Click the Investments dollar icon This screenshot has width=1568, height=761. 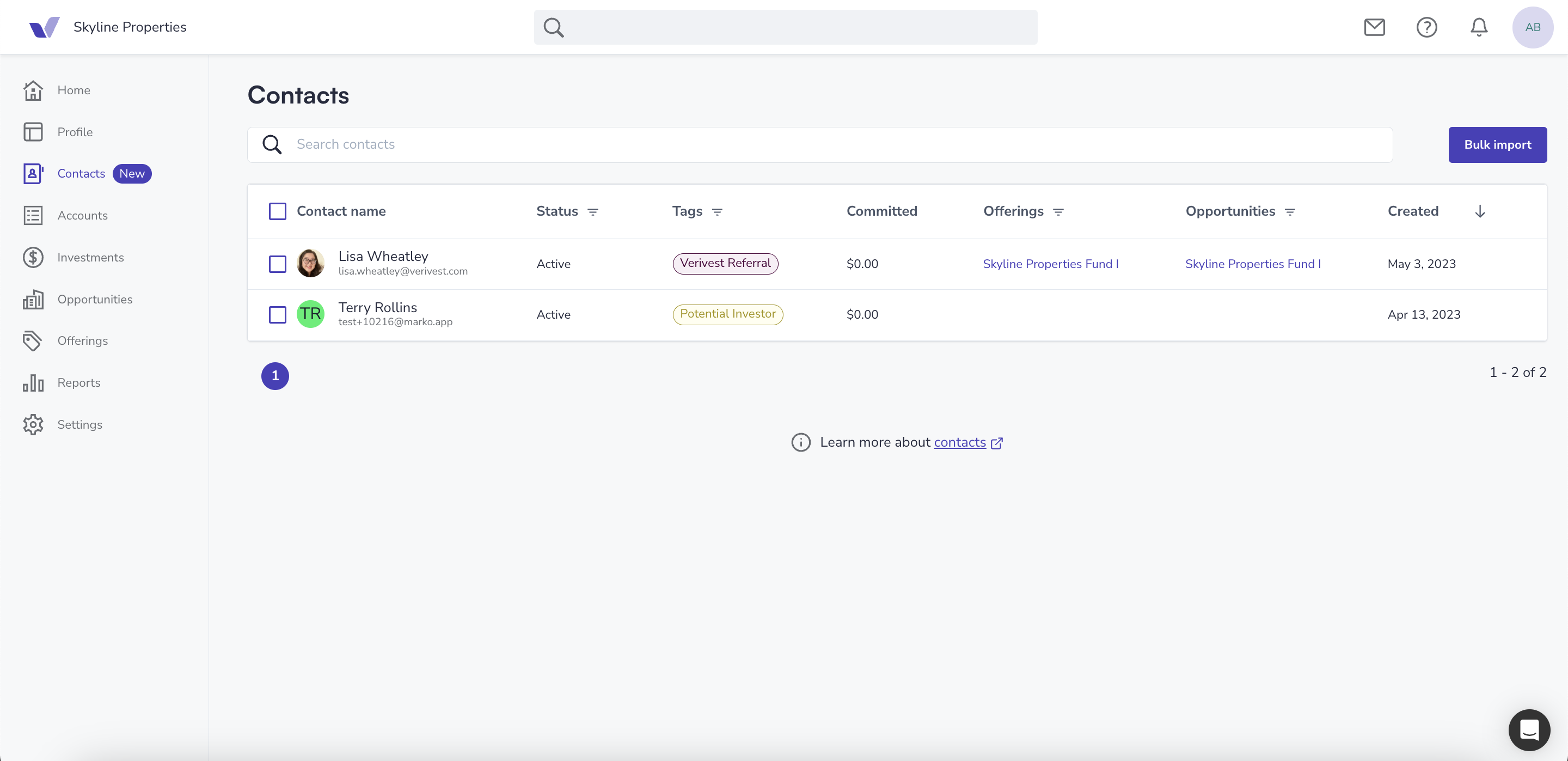click(x=33, y=258)
